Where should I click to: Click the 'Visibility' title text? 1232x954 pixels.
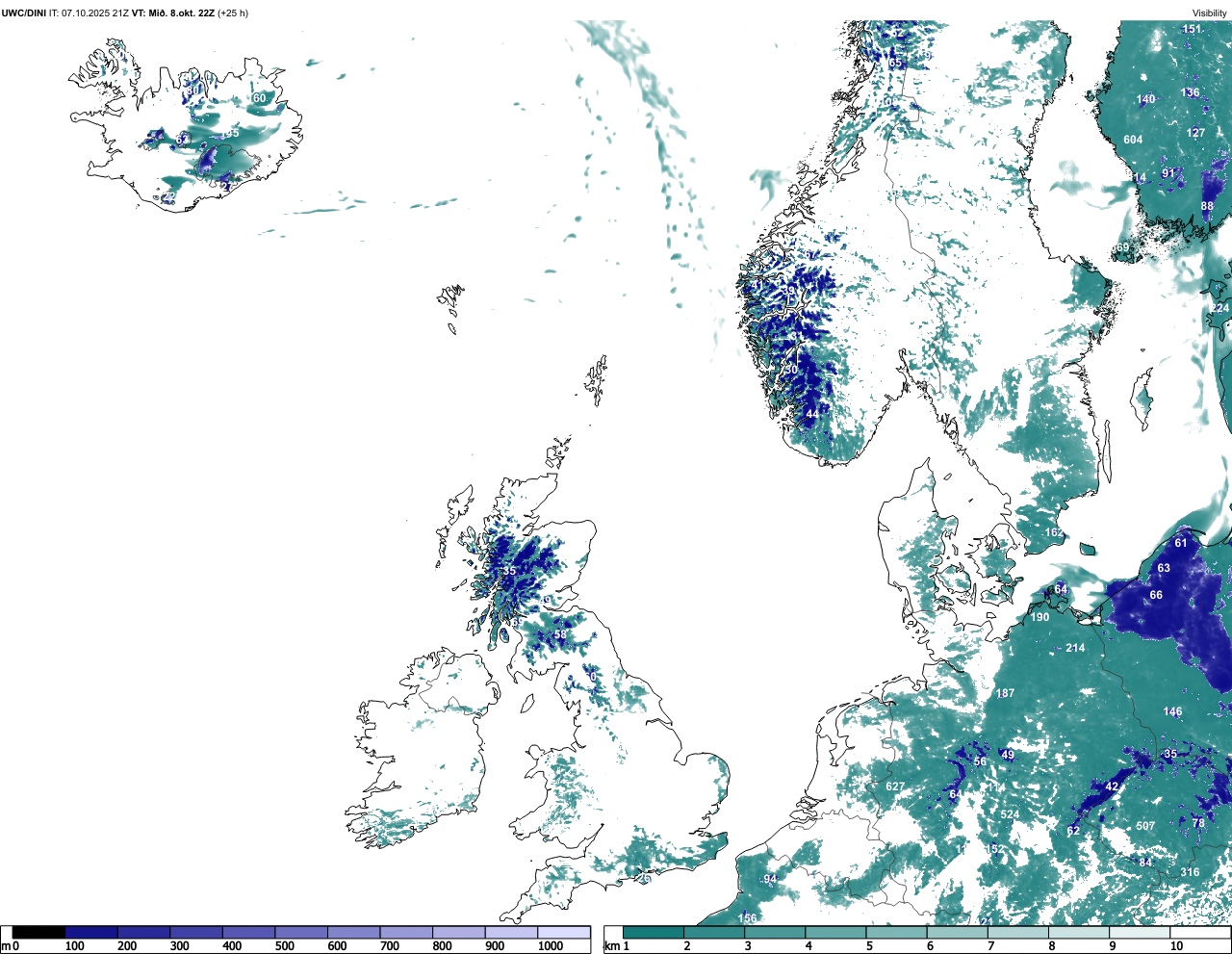coord(1209,13)
